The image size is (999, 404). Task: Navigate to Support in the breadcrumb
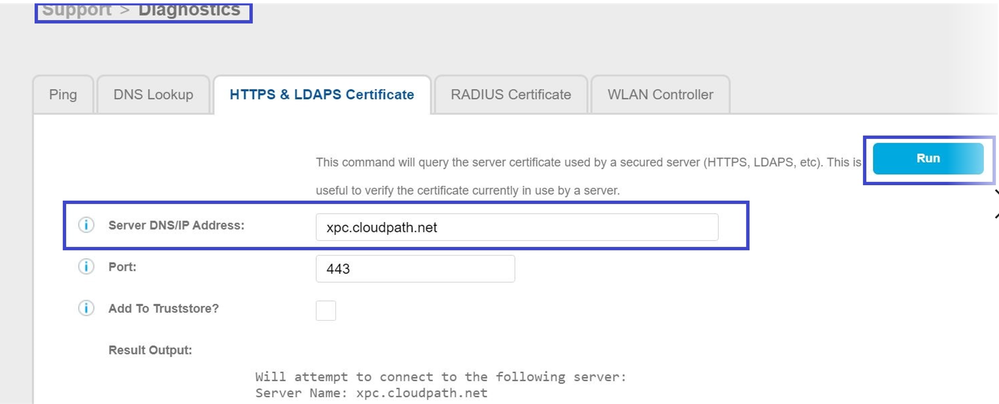77,10
